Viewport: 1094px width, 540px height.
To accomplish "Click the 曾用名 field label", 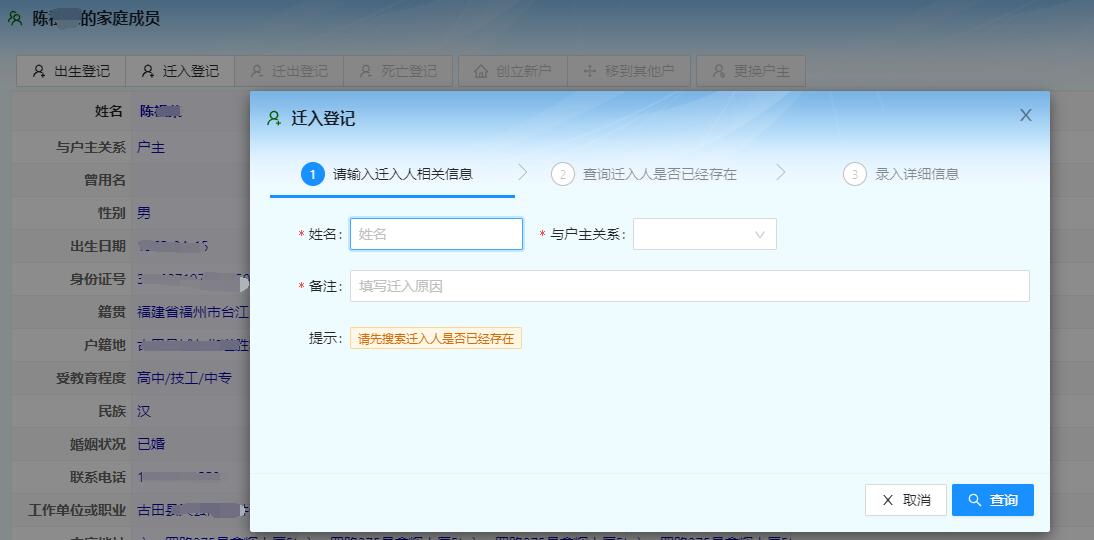I will 105,180.
